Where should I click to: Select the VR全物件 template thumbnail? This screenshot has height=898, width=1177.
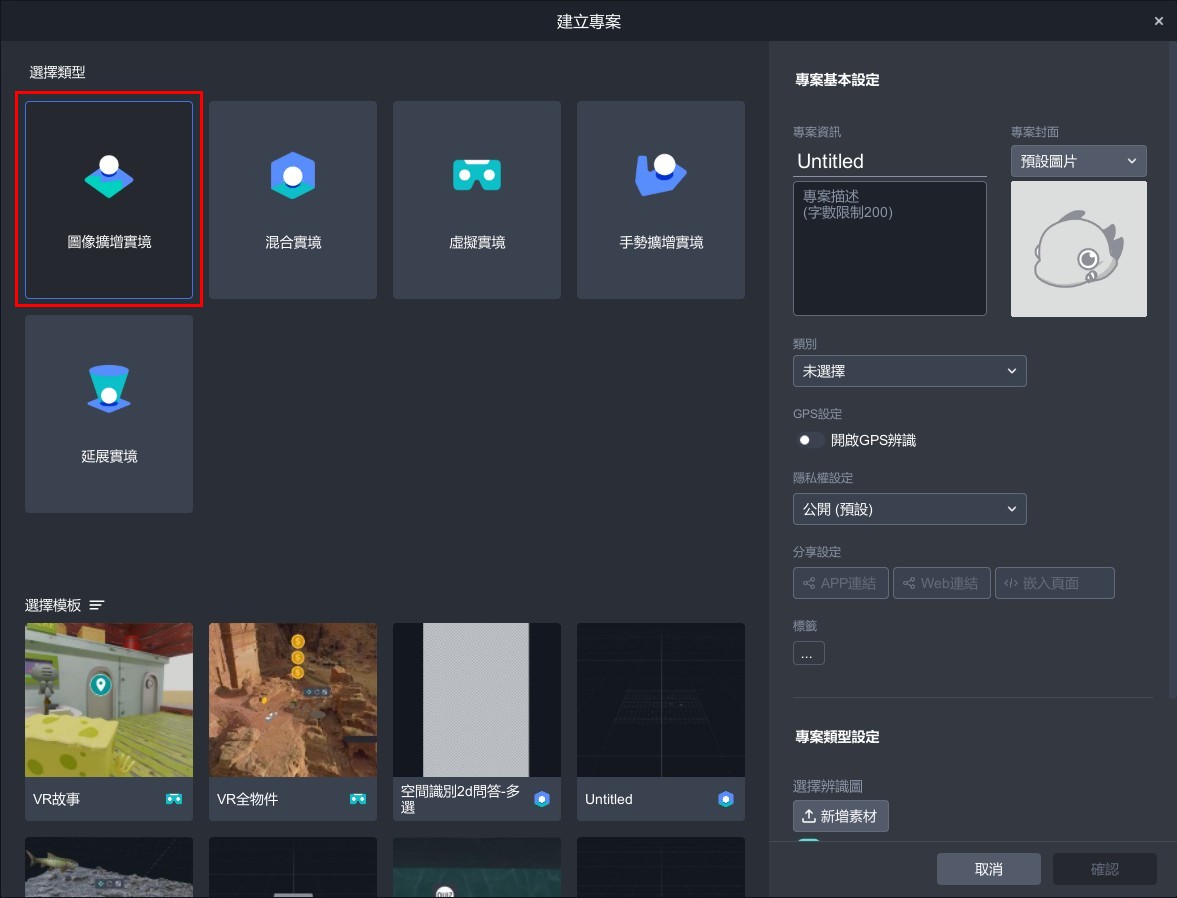[x=293, y=700]
